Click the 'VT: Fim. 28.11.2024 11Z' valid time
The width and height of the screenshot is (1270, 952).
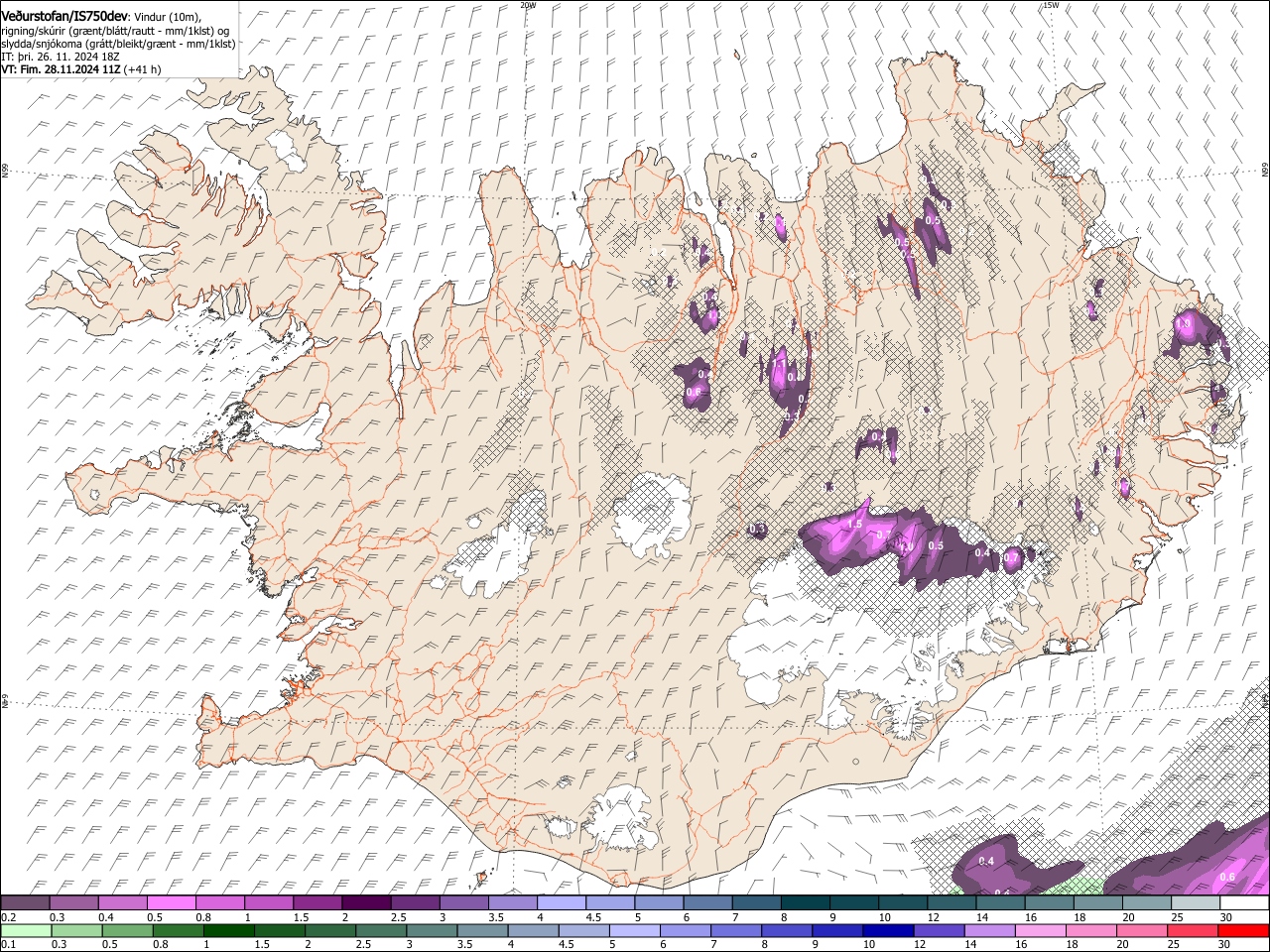click(62, 69)
